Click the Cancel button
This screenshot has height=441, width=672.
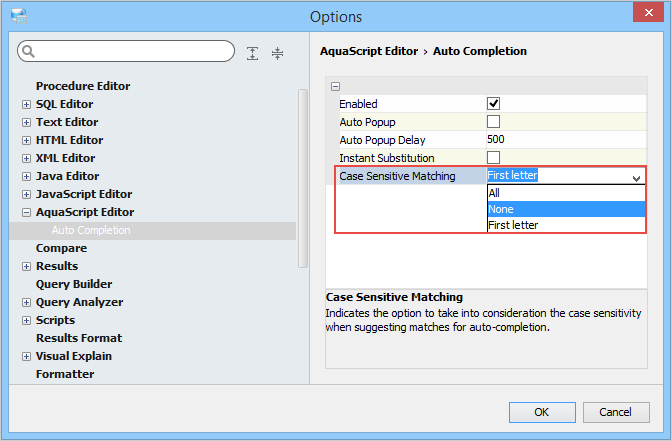(615, 412)
